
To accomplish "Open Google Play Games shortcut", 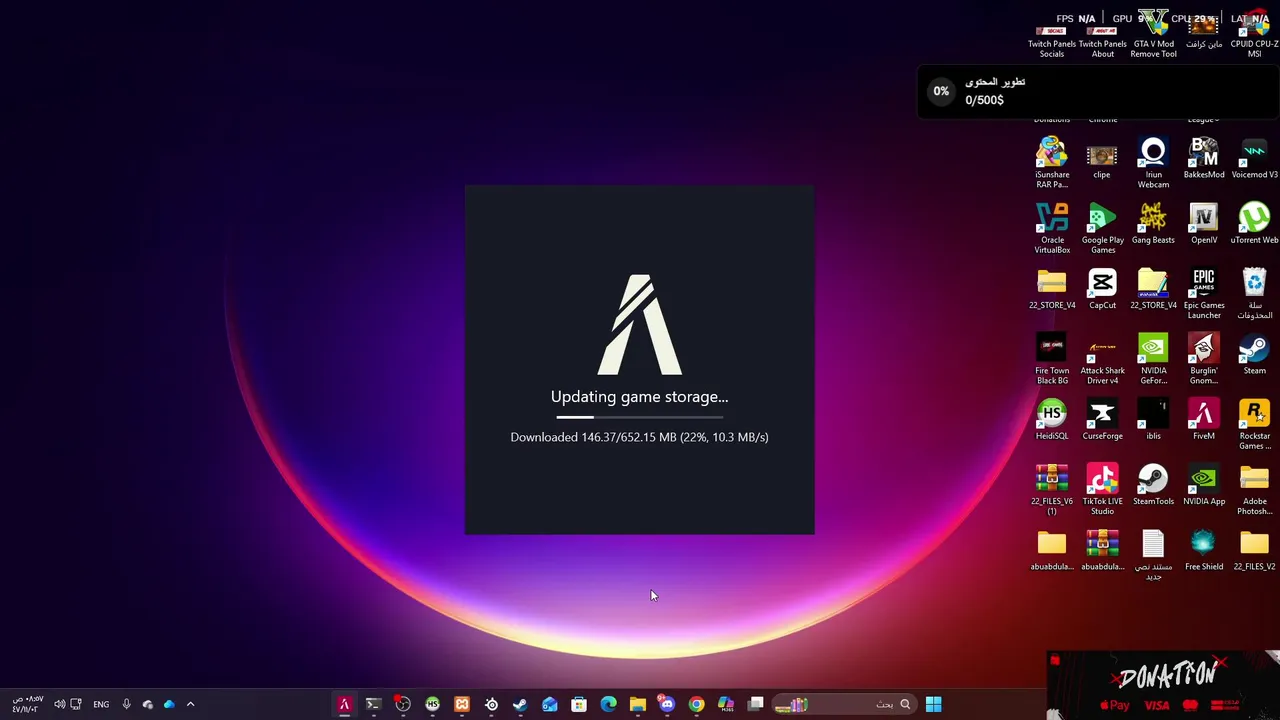I will pos(1102,229).
